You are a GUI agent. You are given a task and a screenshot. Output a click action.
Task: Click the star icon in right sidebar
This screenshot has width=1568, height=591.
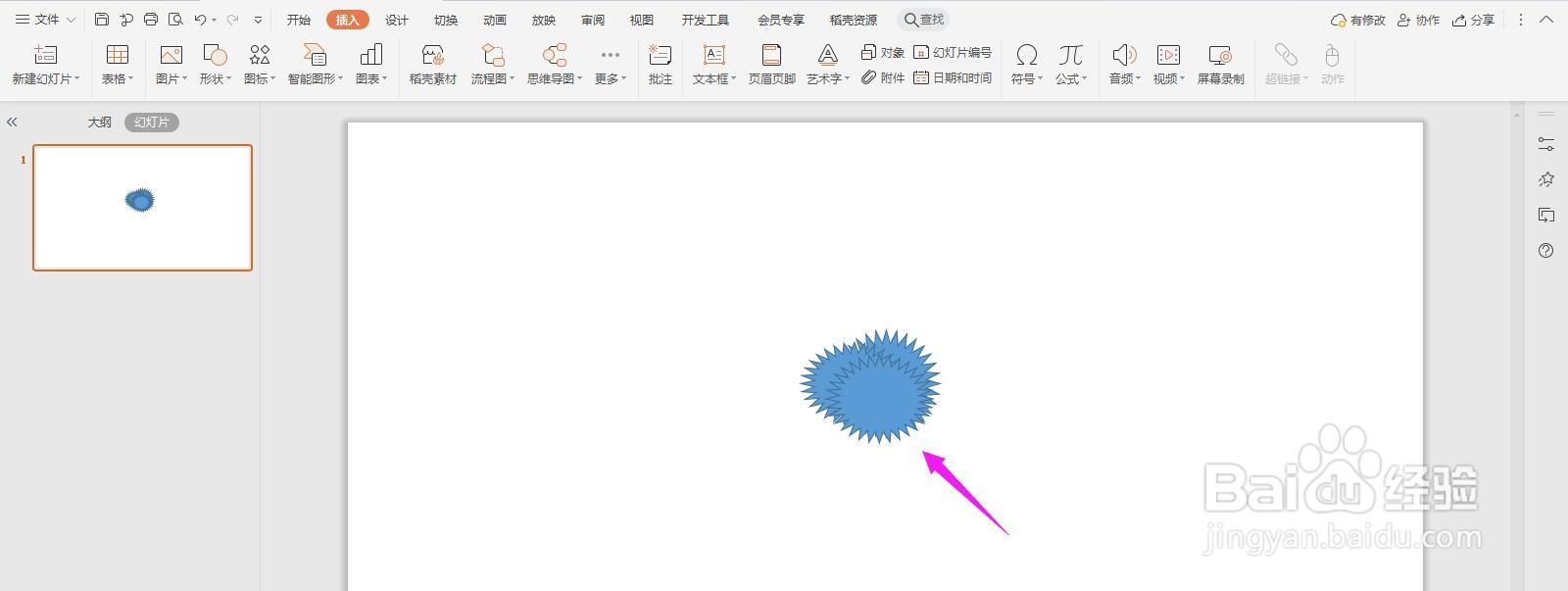click(1546, 179)
